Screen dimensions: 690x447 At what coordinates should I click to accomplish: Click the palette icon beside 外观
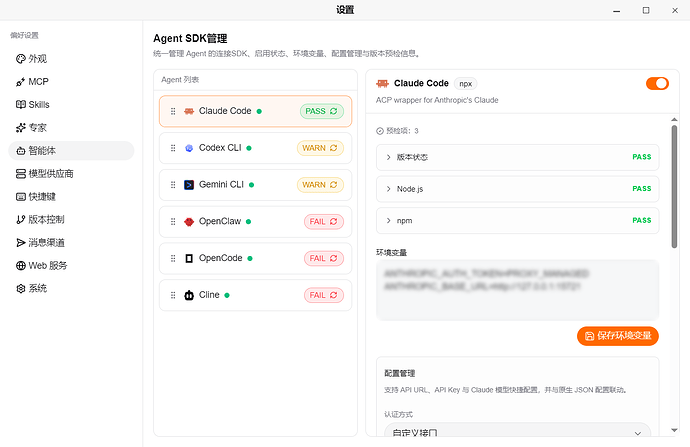21,59
